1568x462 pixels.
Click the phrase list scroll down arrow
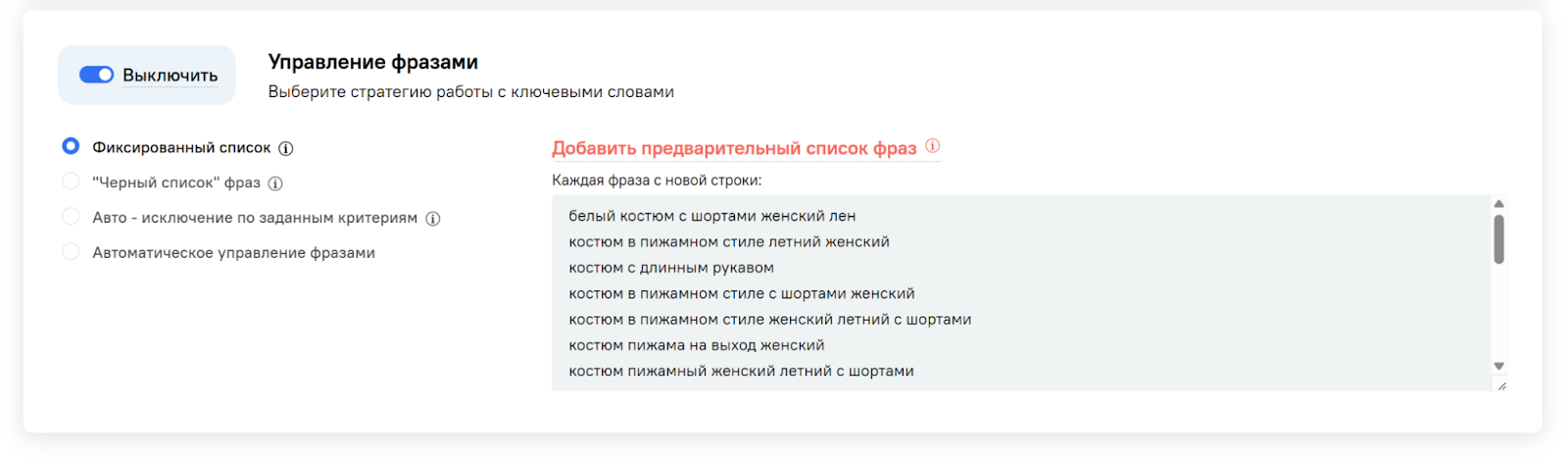tap(1498, 366)
